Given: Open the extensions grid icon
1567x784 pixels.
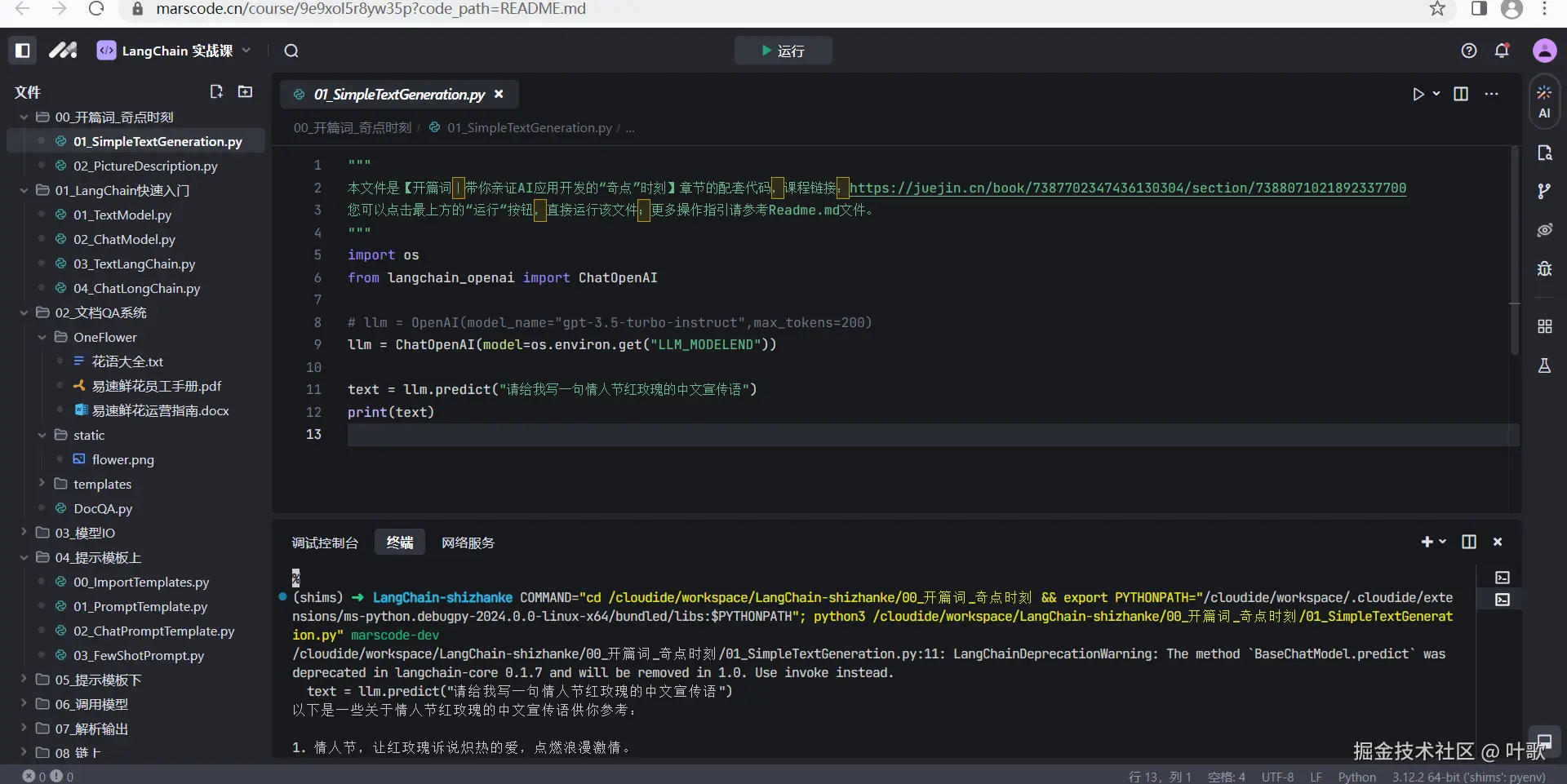Looking at the screenshot, I should pos(1544,326).
